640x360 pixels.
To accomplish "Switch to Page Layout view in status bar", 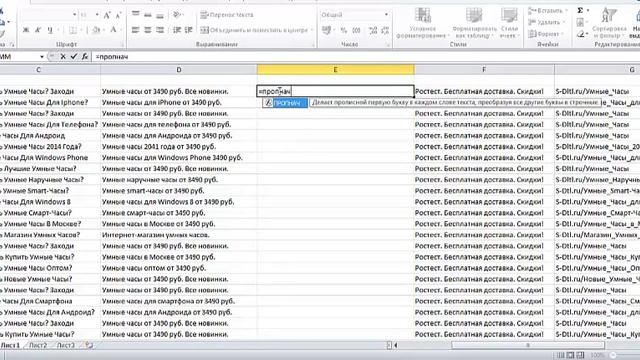I will click(x=571, y=355).
